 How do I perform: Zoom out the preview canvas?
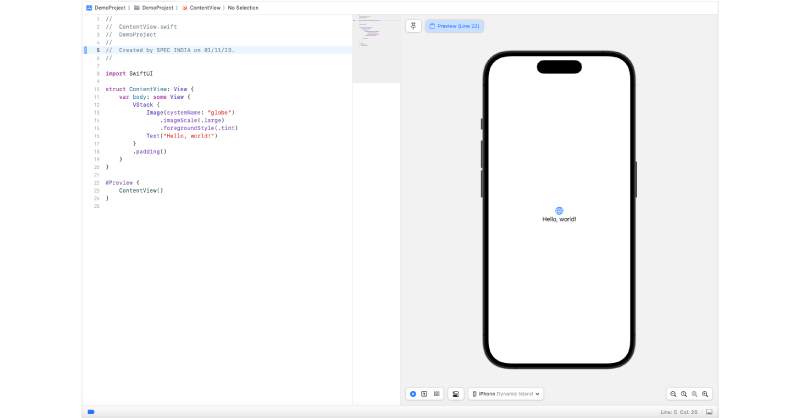coord(673,394)
